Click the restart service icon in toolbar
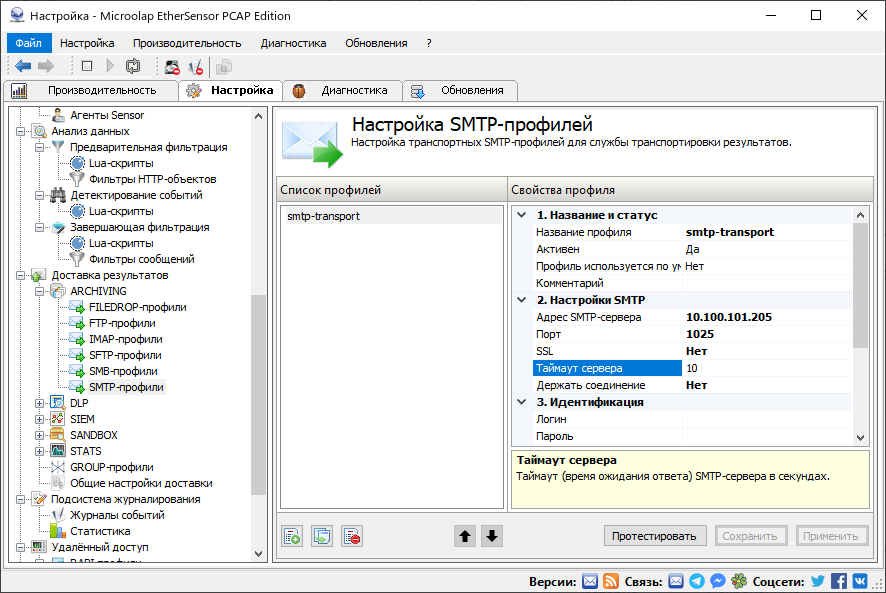 coord(132,63)
